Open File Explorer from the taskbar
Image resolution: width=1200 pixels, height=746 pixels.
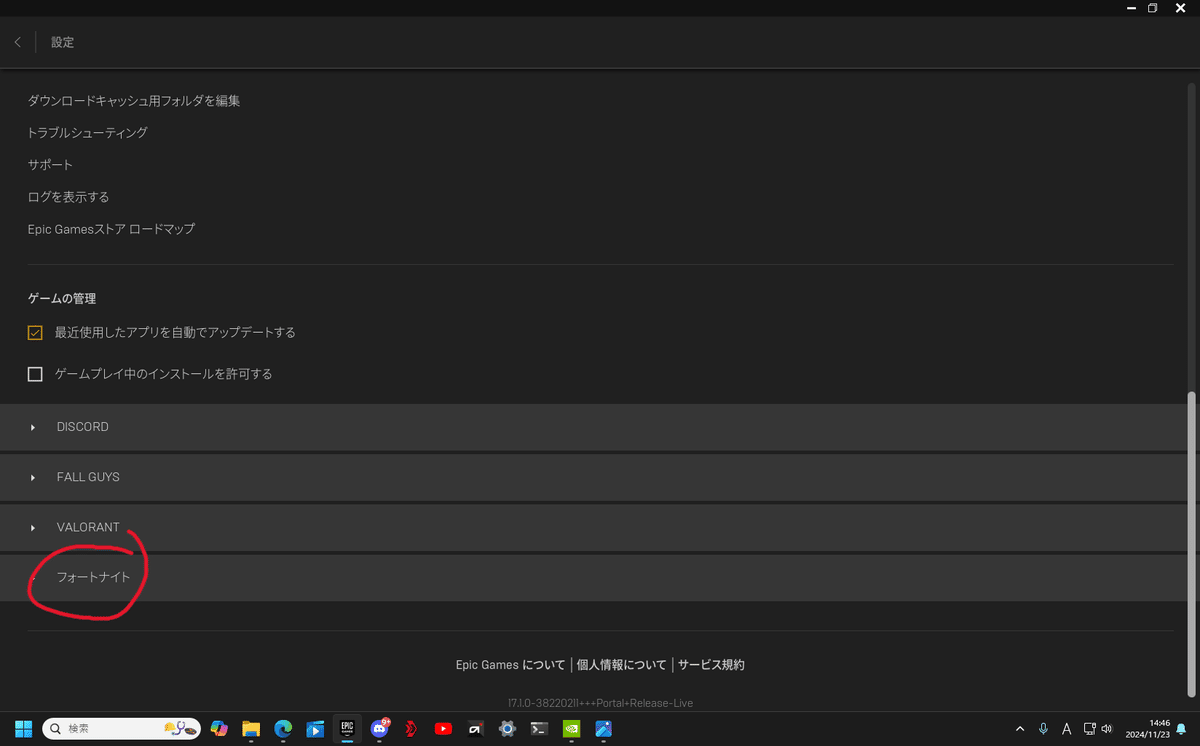(x=251, y=729)
